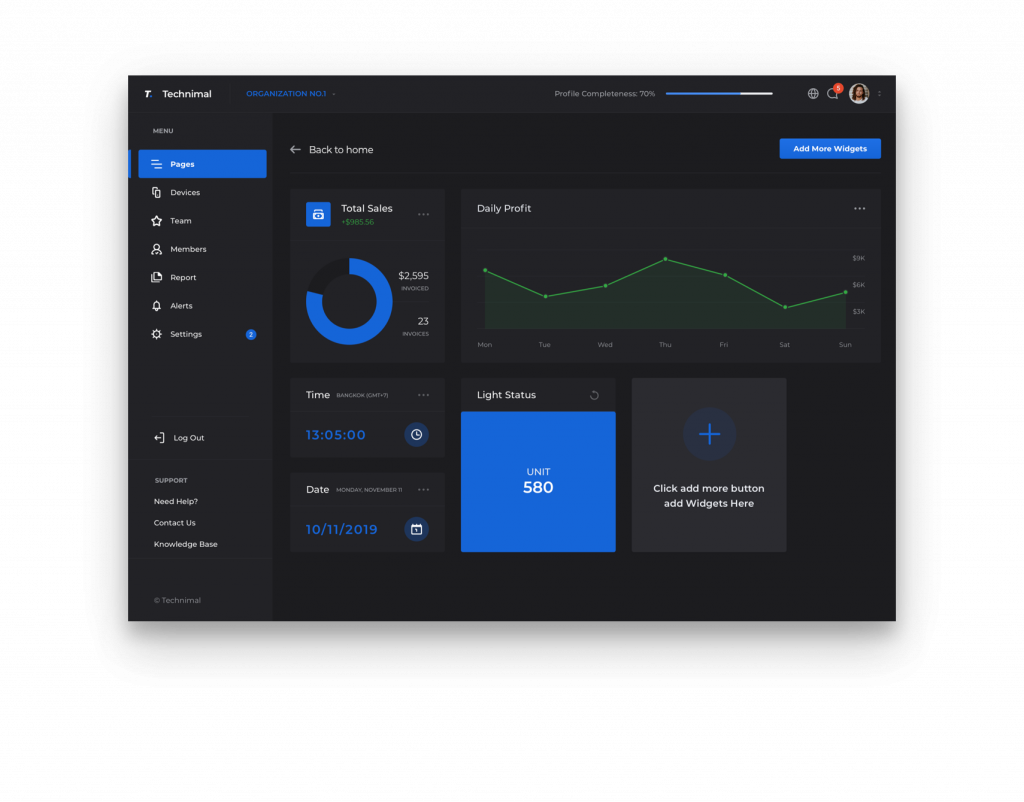Refresh the Light Status widget

594,395
